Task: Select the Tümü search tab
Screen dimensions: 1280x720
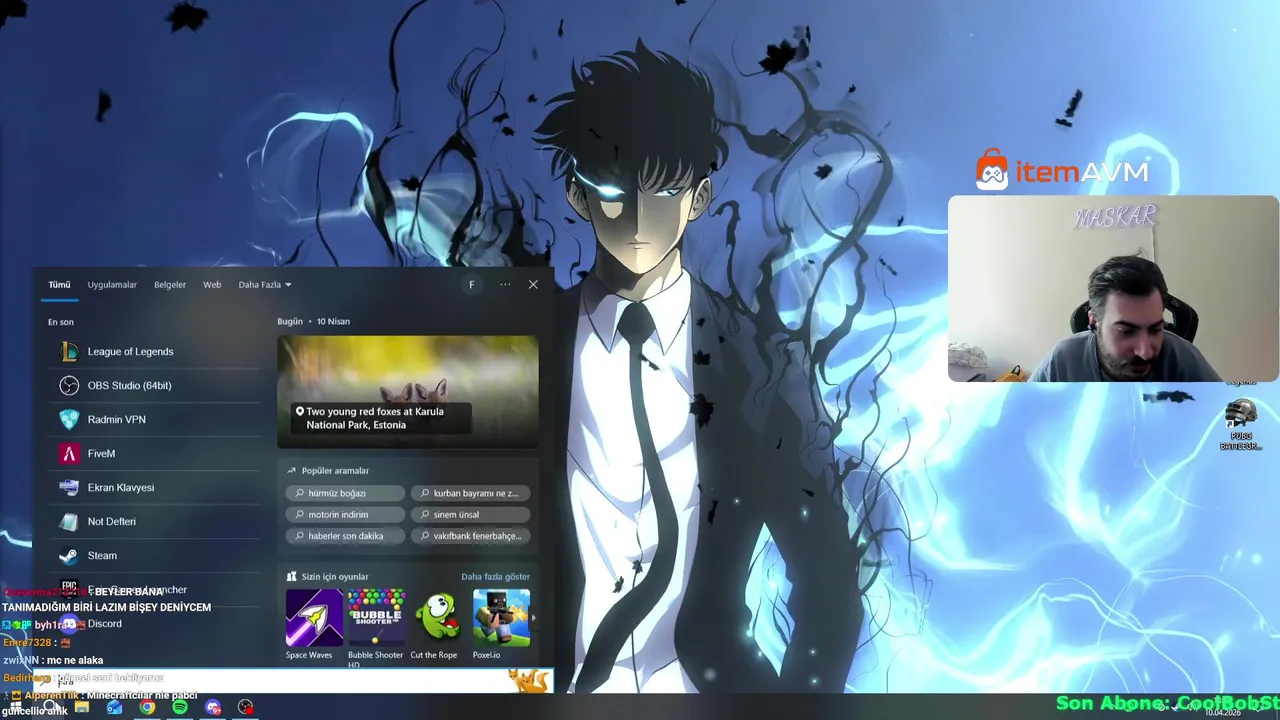Action: [59, 285]
